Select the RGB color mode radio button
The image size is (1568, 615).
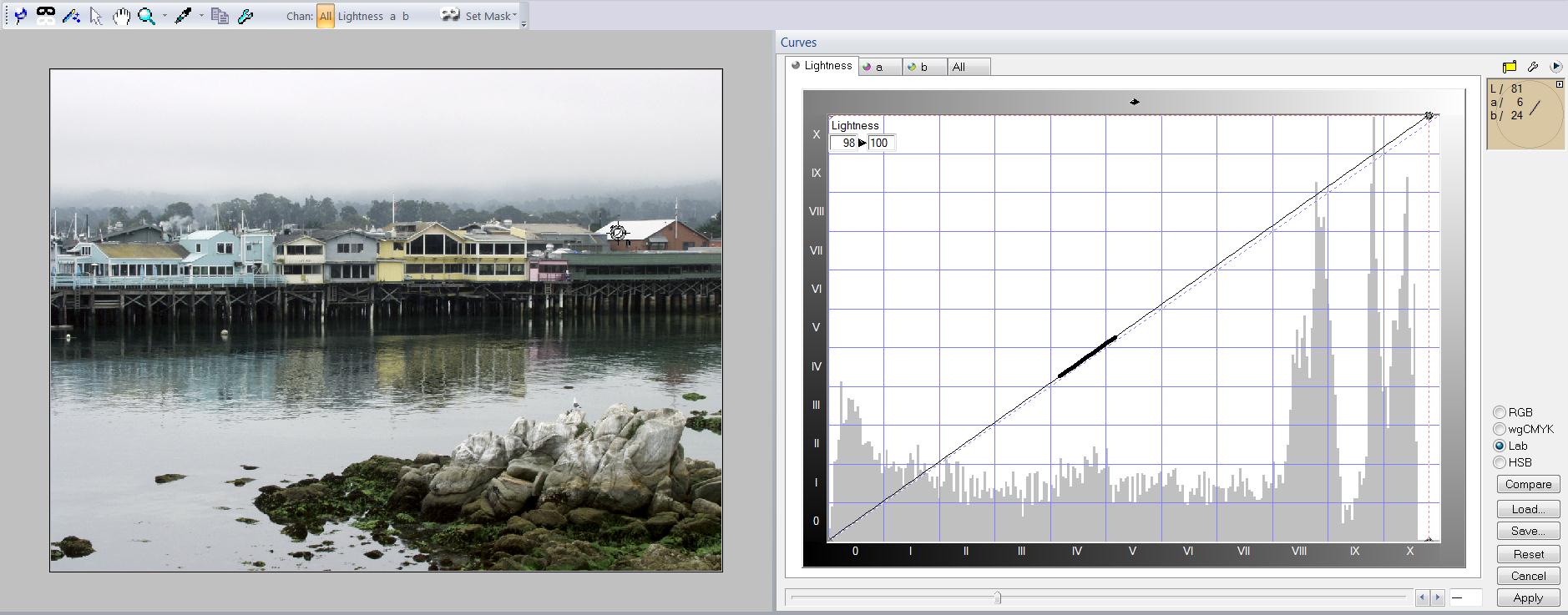tap(1500, 412)
